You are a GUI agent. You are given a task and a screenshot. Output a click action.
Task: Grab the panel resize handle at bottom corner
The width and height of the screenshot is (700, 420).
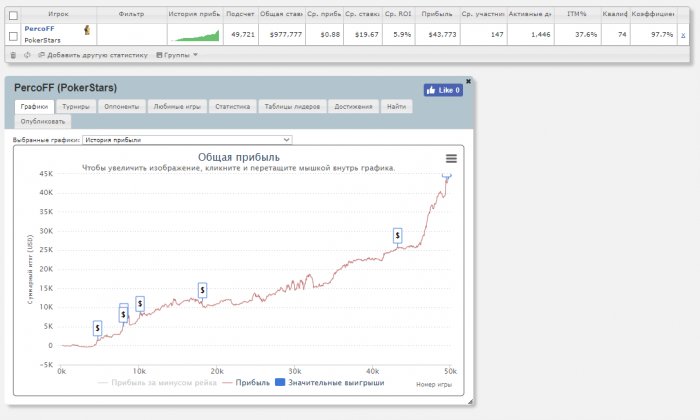pos(470,402)
